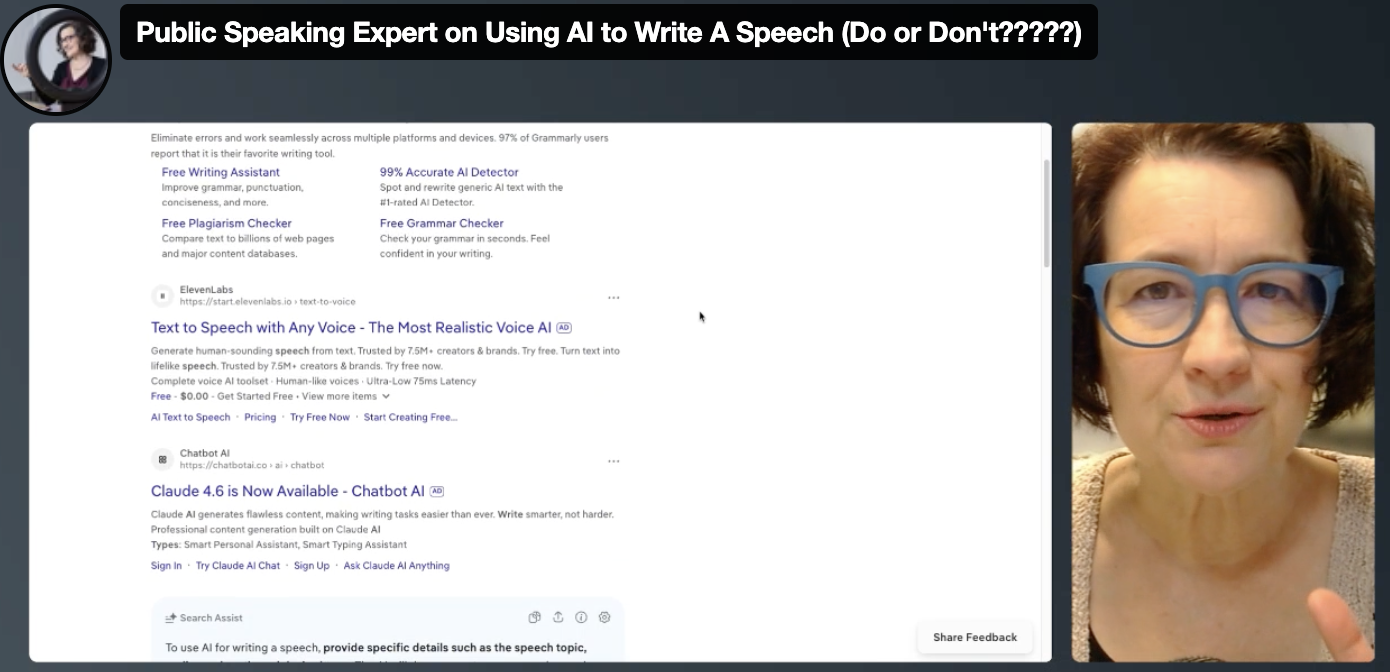This screenshot has width=1390, height=672.
Task: Follow the 'AI Text to Speech' sitelink
Action: (x=190, y=417)
